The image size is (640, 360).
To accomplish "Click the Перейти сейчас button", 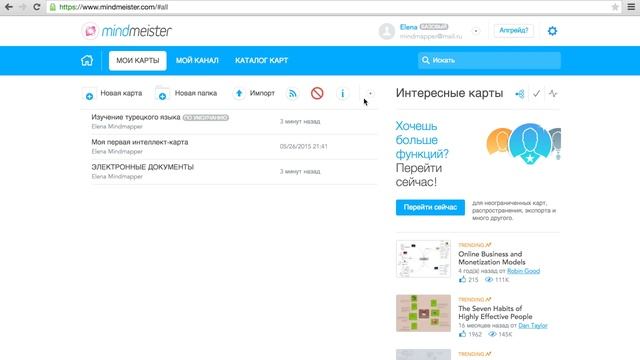I will (x=430, y=207).
